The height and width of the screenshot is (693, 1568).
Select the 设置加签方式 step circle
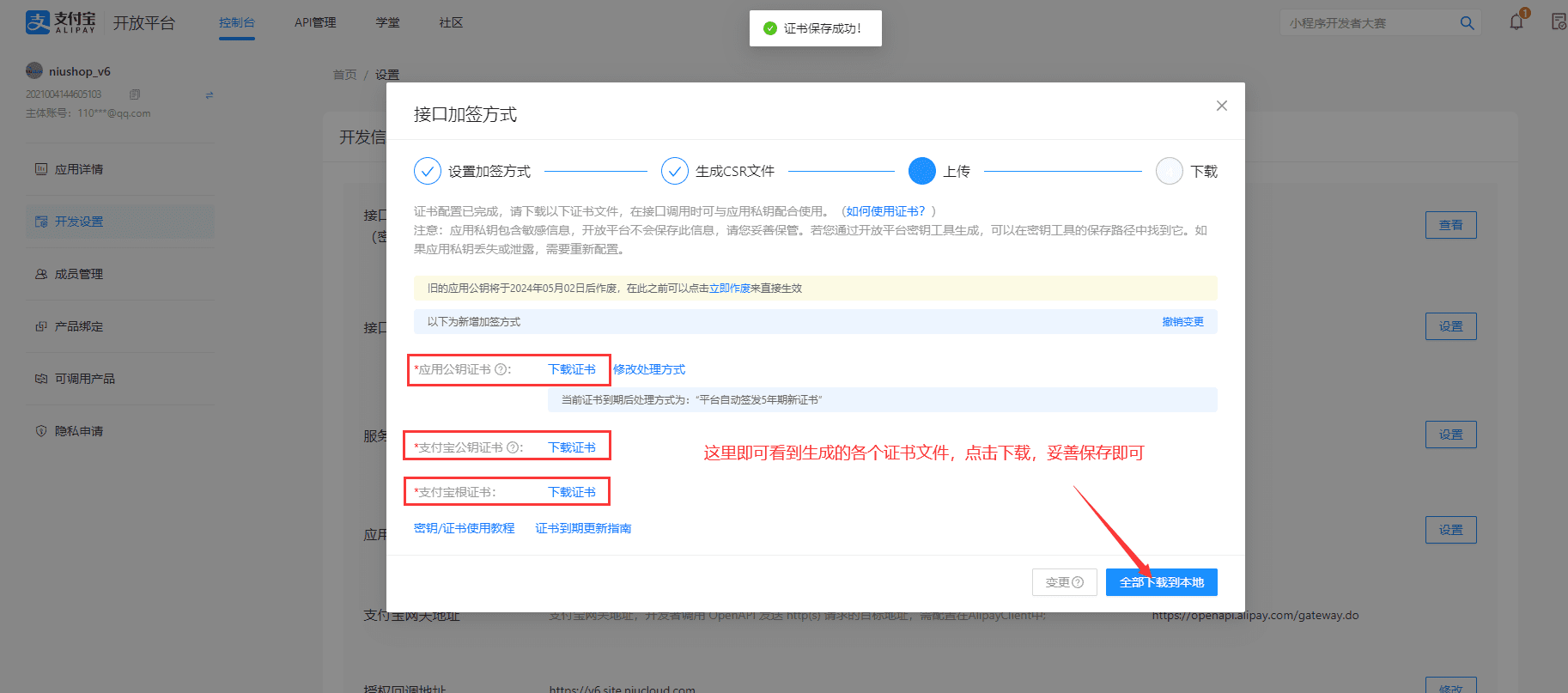point(427,171)
